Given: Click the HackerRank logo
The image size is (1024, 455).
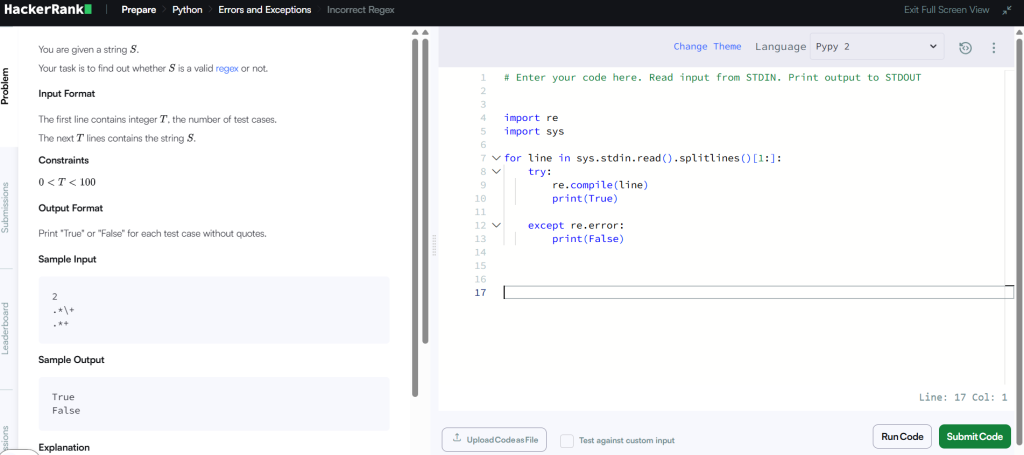Looking at the screenshot, I should pyautogui.click(x=48, y=10).
